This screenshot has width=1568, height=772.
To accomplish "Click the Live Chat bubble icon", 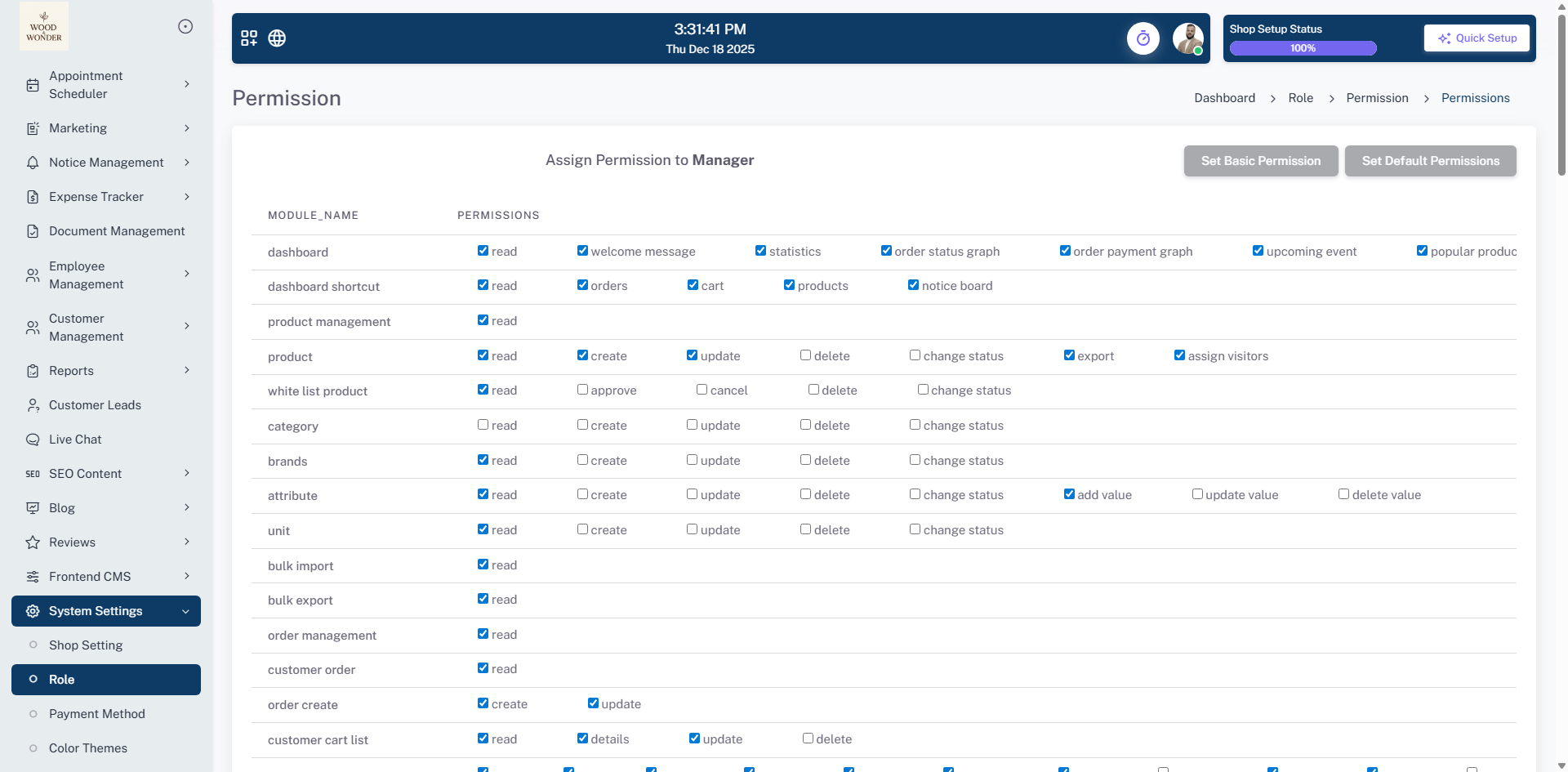I will (33, 440).
